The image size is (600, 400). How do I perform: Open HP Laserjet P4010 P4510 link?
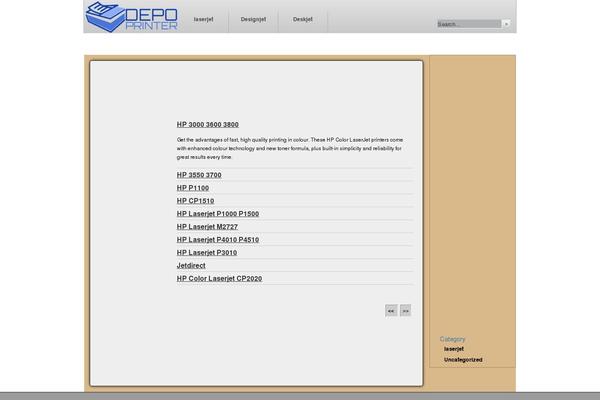pos(218,240)
